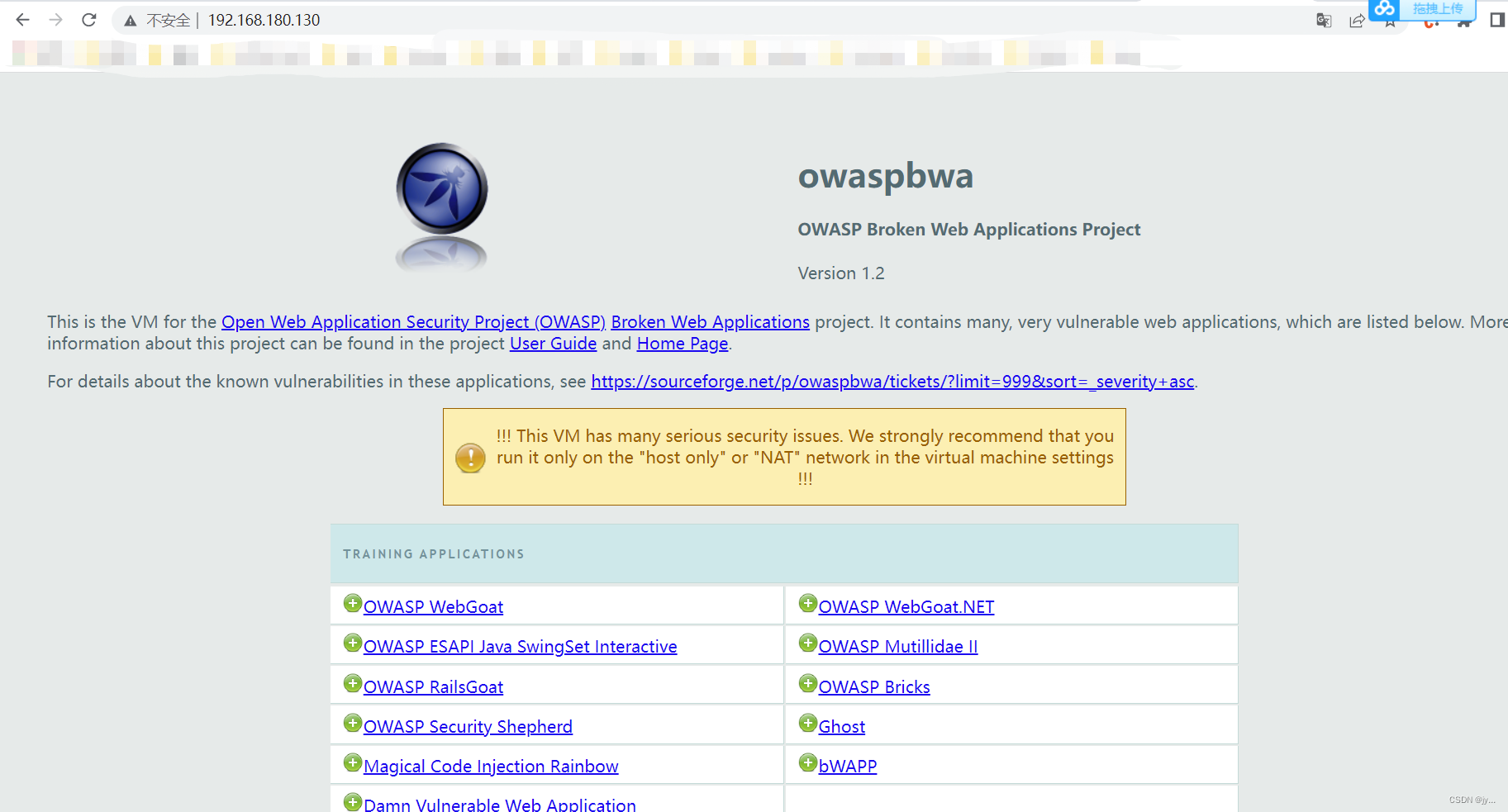Expand plus icon beside OWASP Mutillidae II
1508x812 pixels.
[808, 643]
